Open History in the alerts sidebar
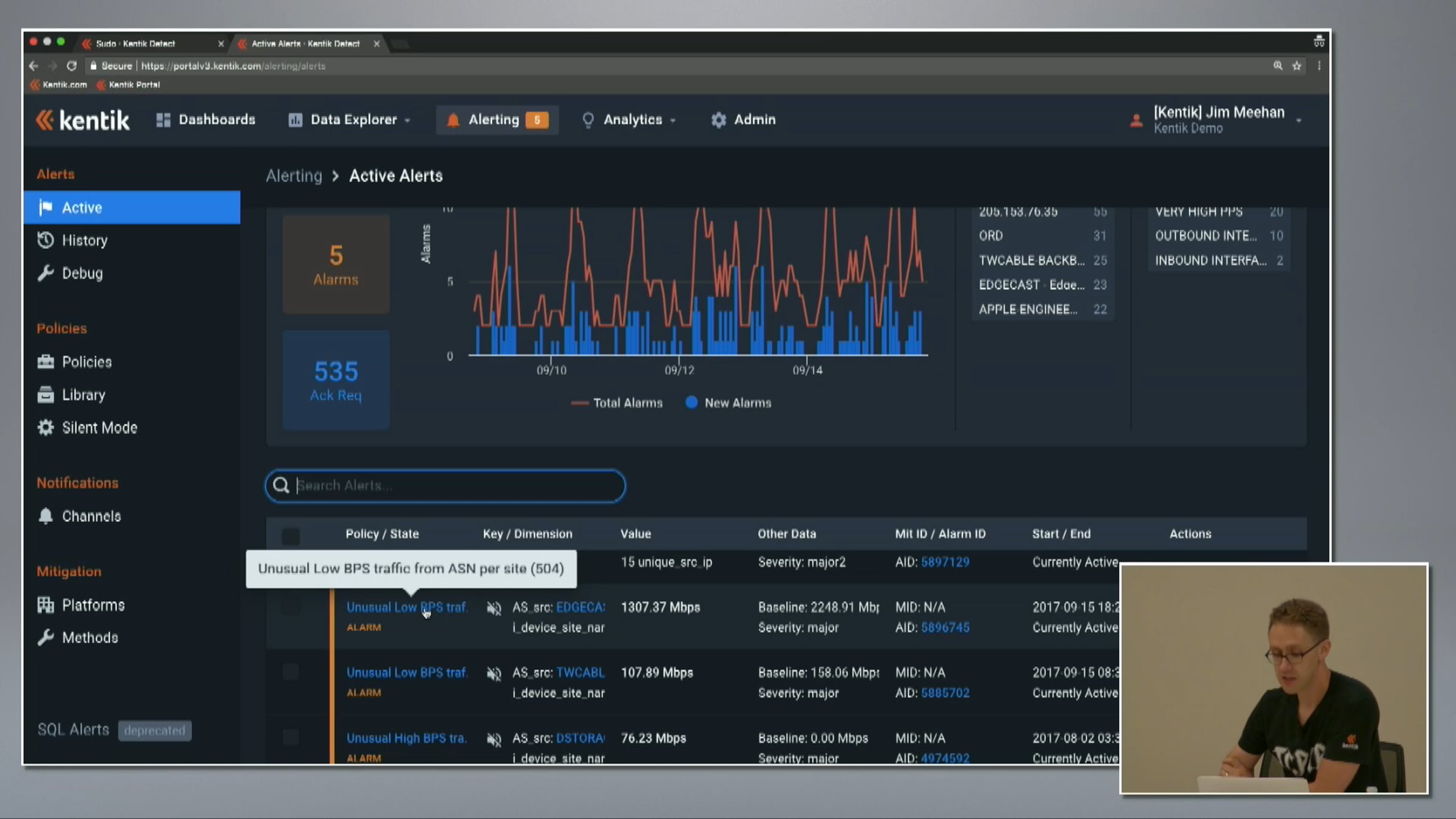This screenshot has width=1456, height=819. pyautogui.click(x=84, y=241)
